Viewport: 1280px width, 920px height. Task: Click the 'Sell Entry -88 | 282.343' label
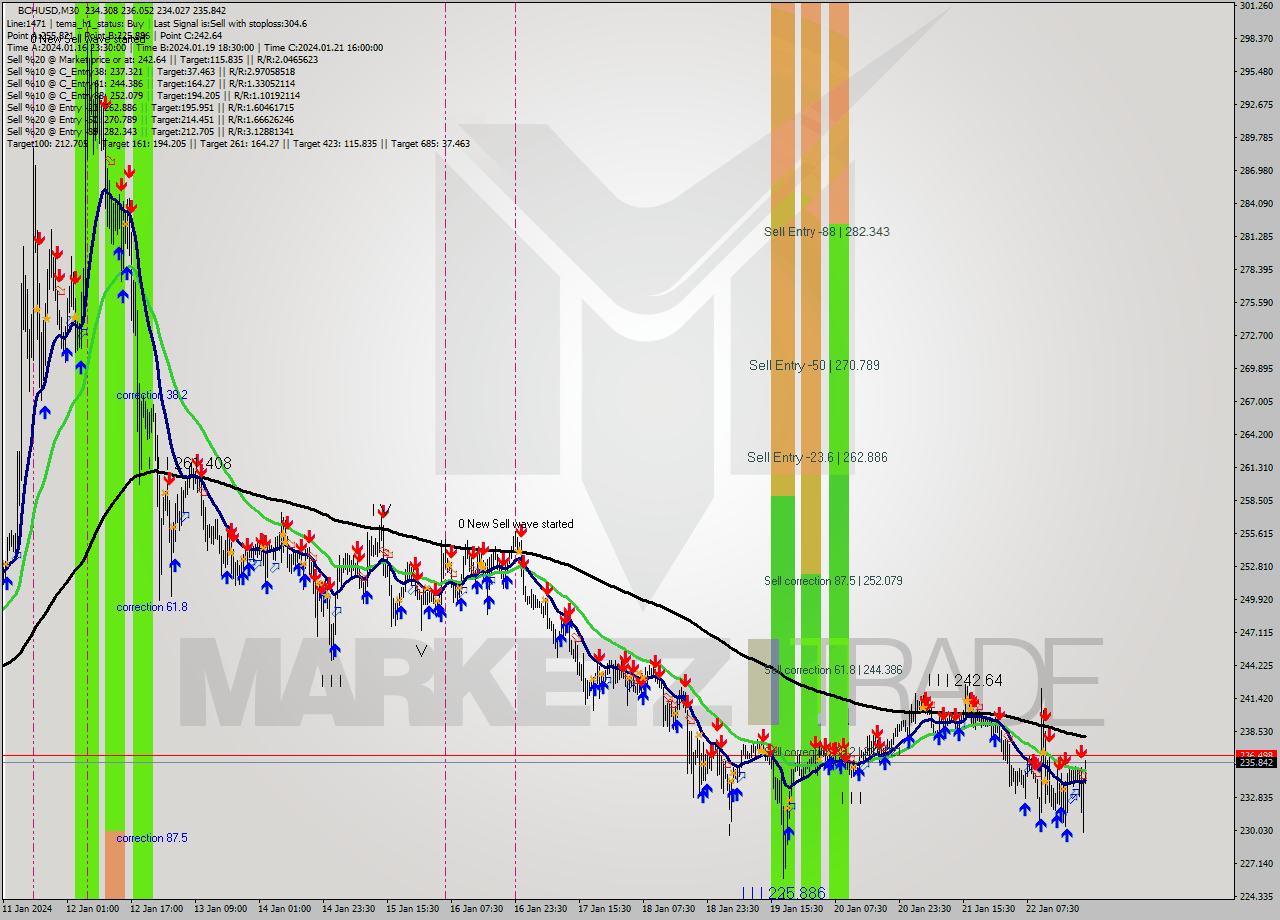coord(827,231)
